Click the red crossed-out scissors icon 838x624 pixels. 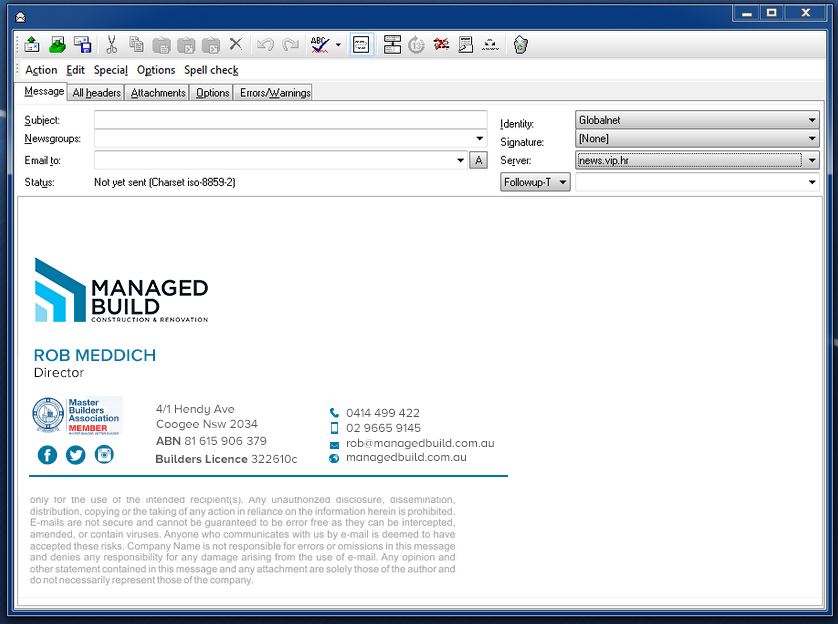[441, 44]
